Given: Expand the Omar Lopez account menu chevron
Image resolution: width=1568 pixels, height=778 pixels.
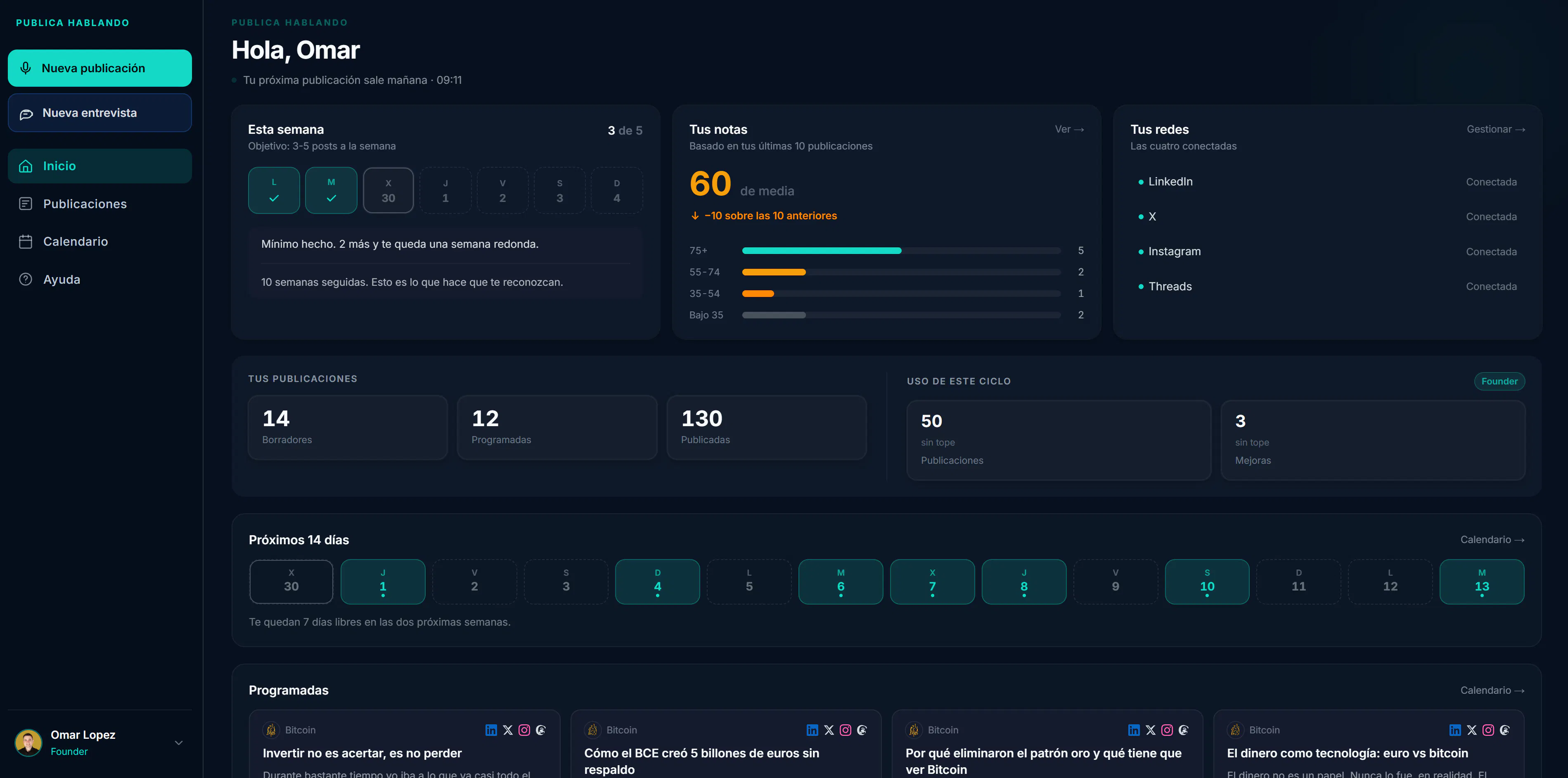Looking at the screenshot, I should click(179, 742).
